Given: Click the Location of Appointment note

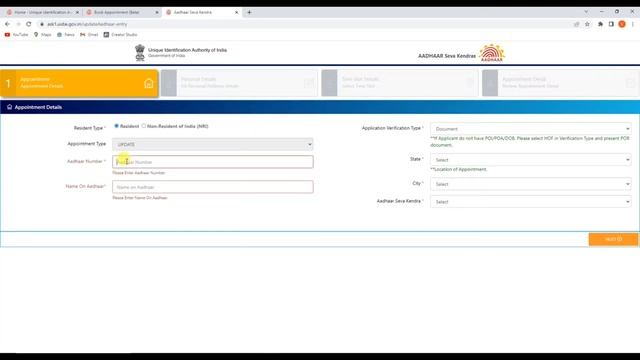Looking at the screenshot, I should click(x=459, y=169).
